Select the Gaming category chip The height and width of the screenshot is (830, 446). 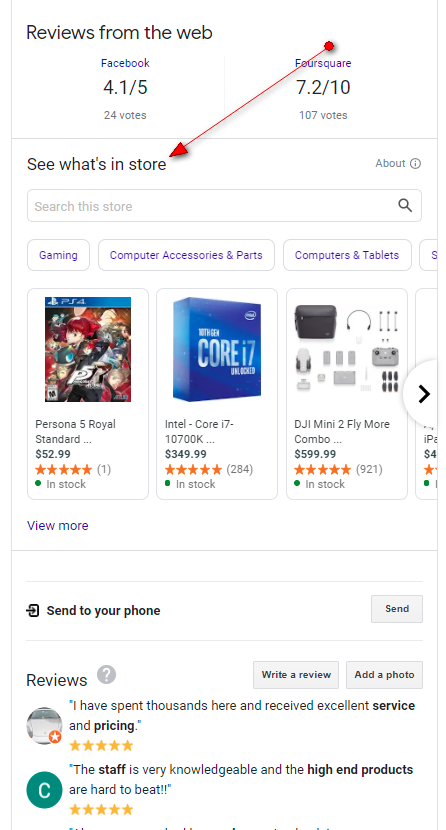pyautogui.click(x=58, y=255)
